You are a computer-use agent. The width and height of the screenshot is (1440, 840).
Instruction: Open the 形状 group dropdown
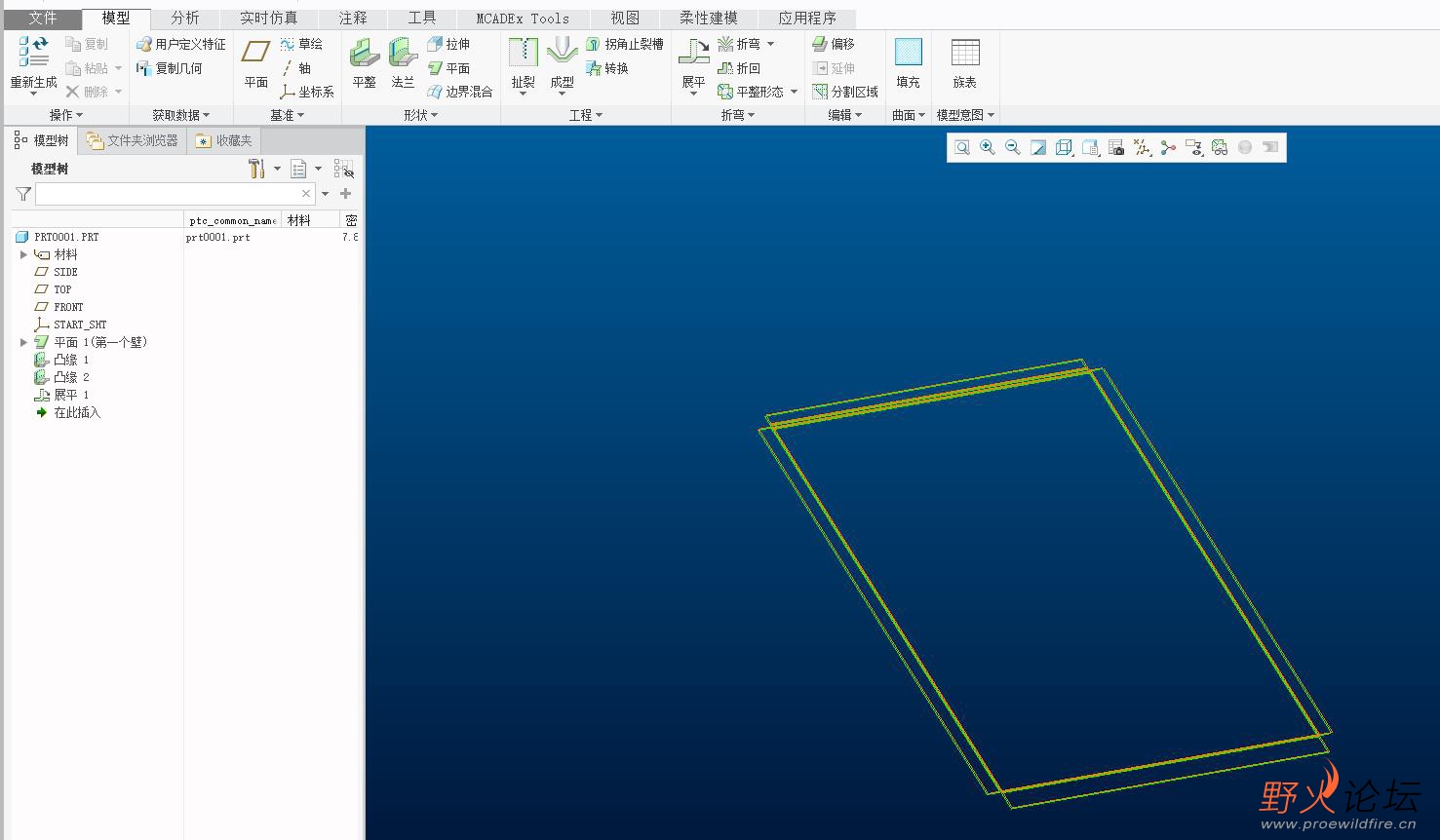(420, 115)
